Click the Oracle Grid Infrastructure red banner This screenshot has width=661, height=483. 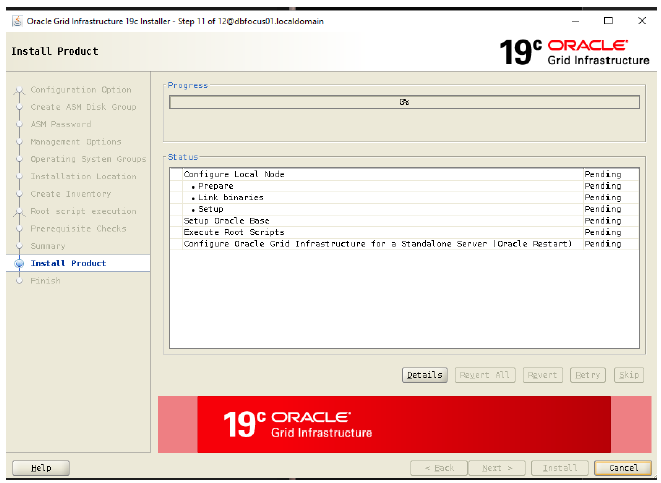[404, 424]
